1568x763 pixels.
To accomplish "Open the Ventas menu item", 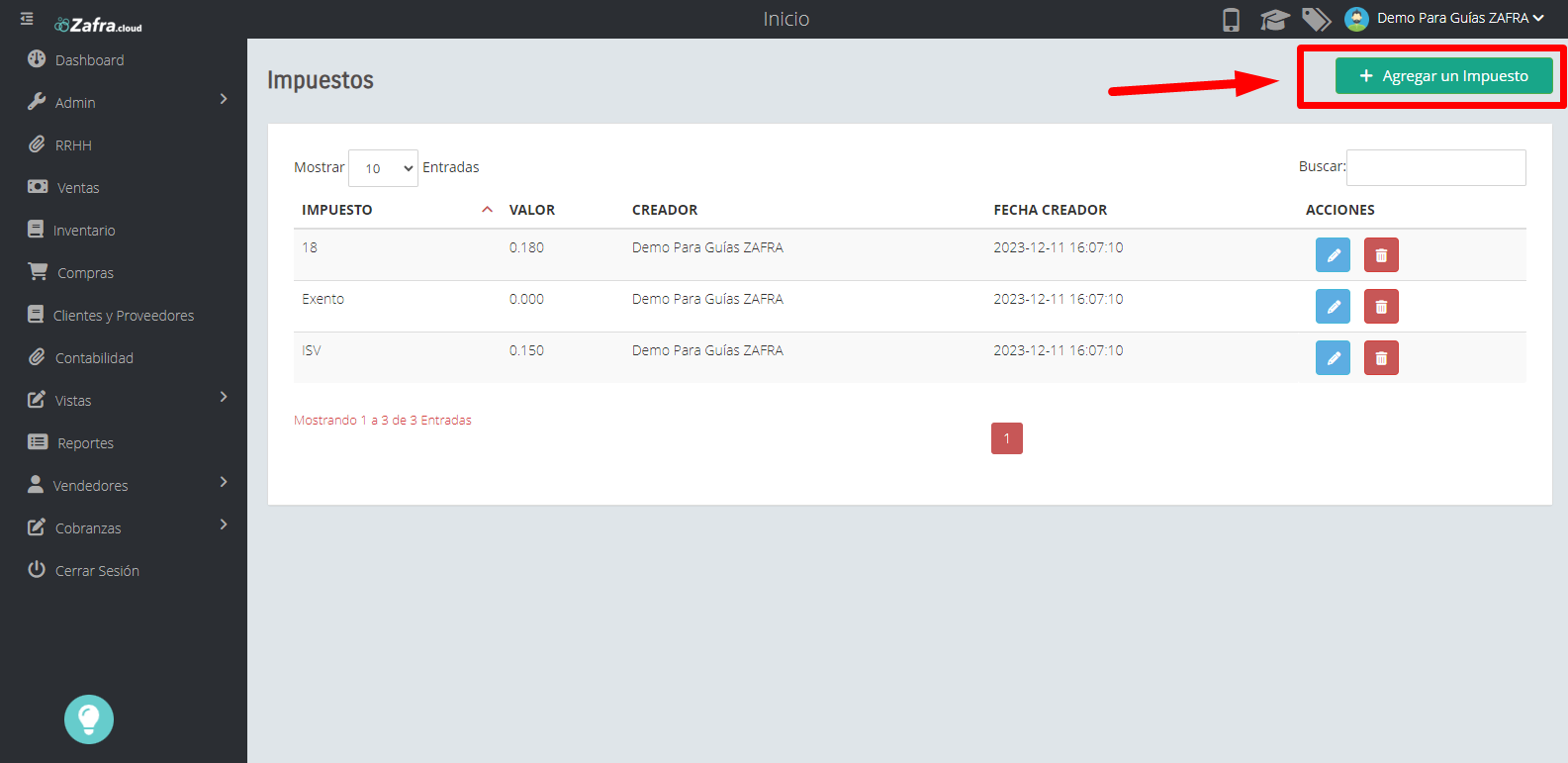I will click(x=78, y=188).
